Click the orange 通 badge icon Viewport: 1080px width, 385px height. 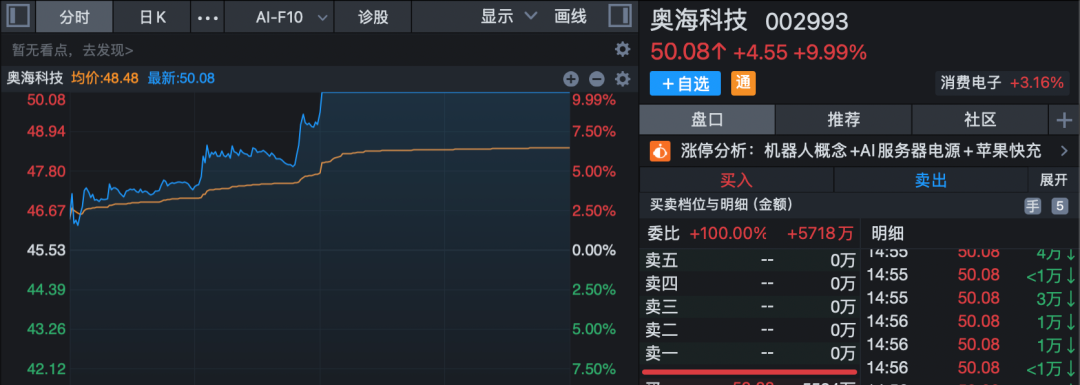(x=743, y=83)
